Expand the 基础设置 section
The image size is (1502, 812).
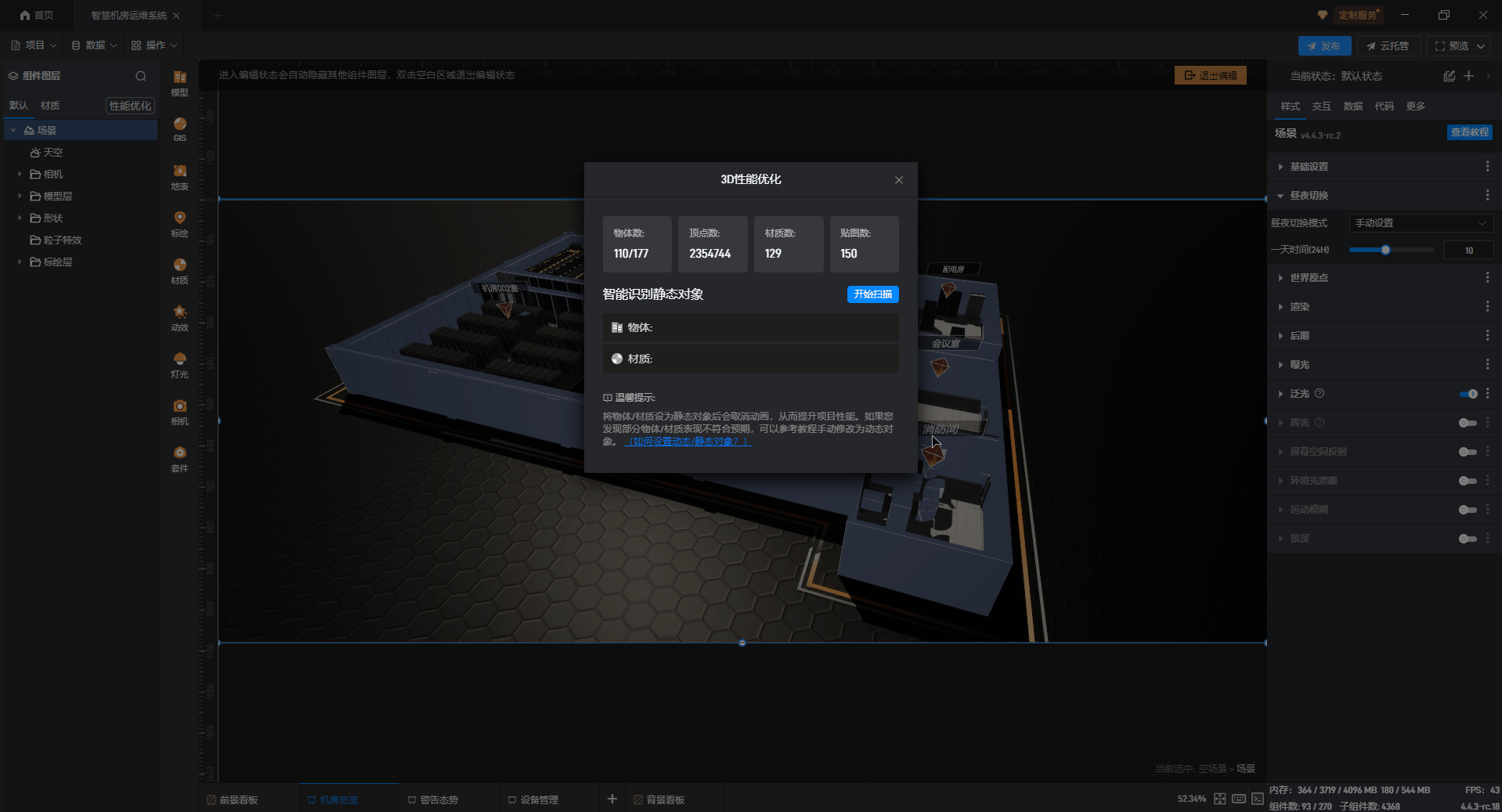coord(1309,167)
